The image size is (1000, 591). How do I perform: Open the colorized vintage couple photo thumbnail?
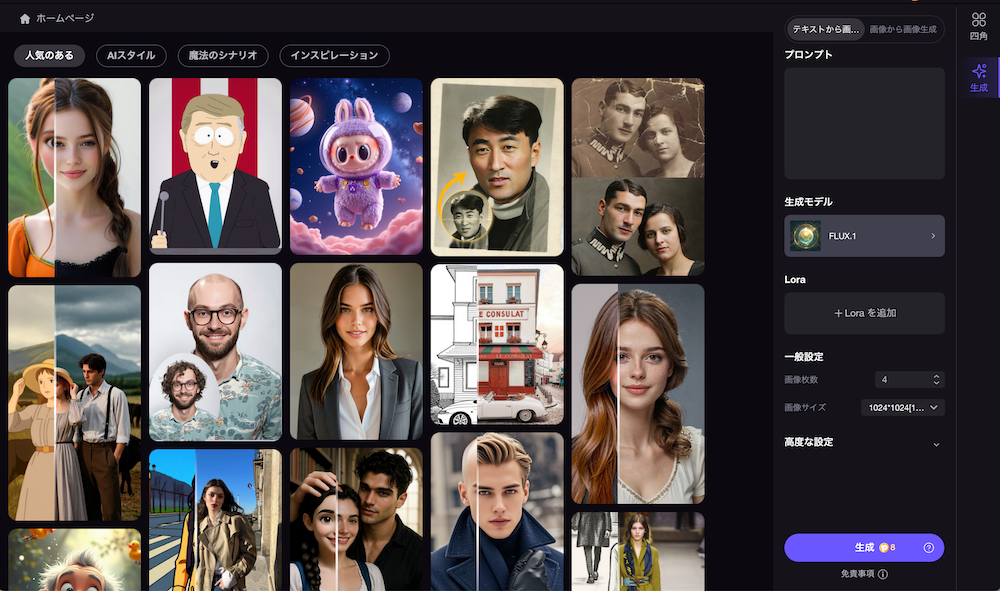pyautogui.click(x=638, y=177)
